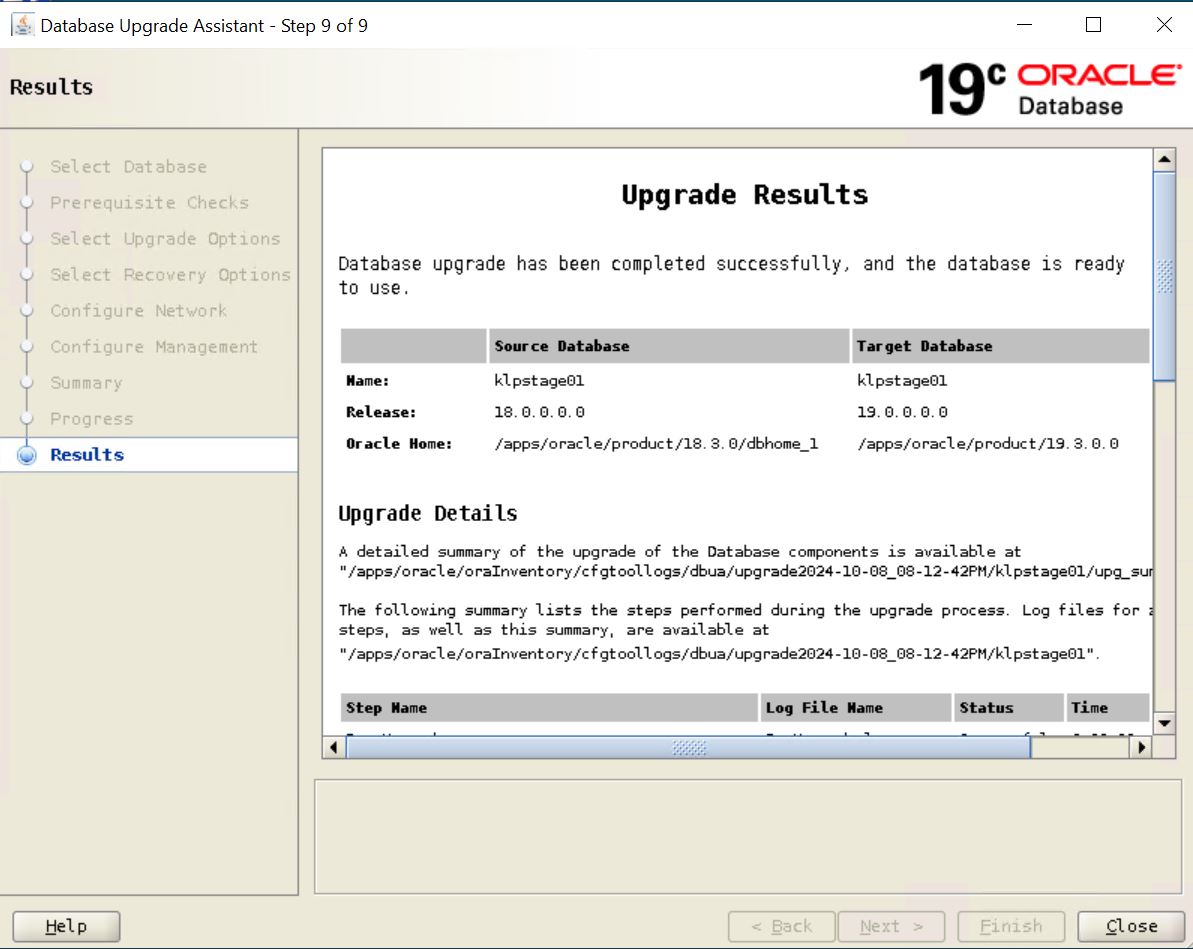Click the scroll-down arrow of the vertical scrollbar

1164,723
